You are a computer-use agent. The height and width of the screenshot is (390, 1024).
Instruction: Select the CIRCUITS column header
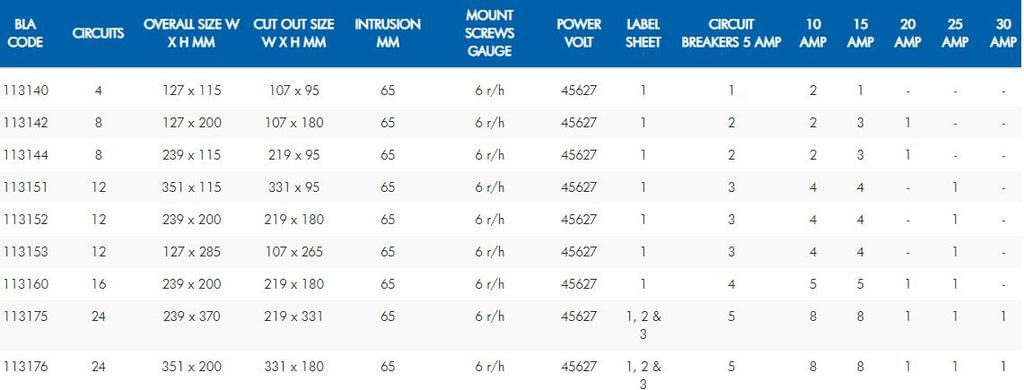click(x=98, y=33)
